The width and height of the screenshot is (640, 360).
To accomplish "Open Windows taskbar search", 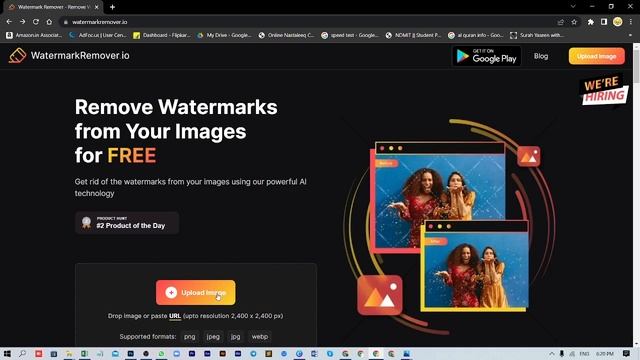I will point(22,353).
